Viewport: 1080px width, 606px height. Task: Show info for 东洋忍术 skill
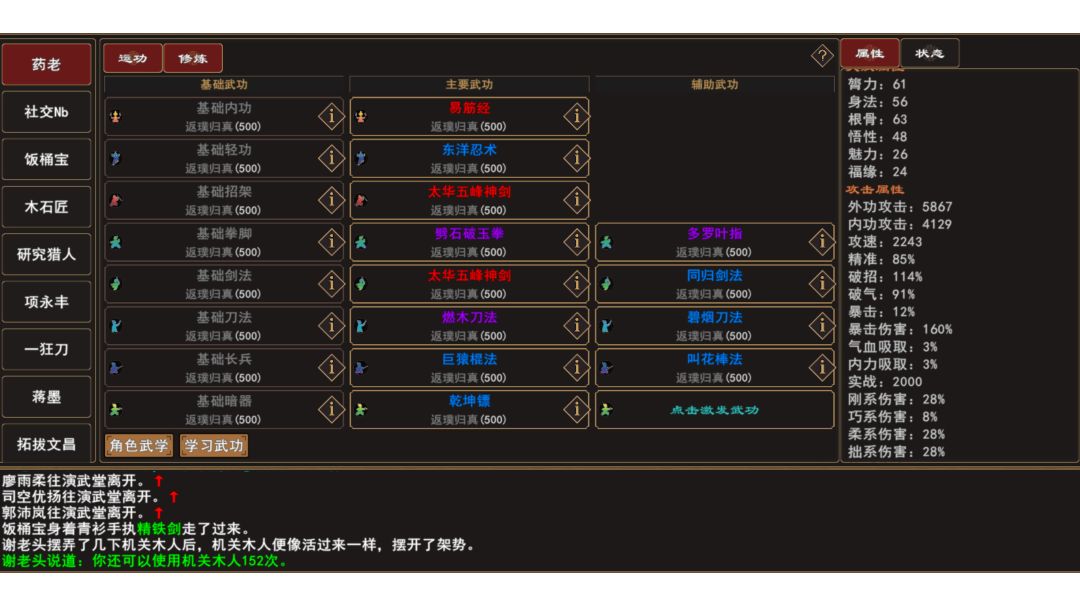point(576,158)
